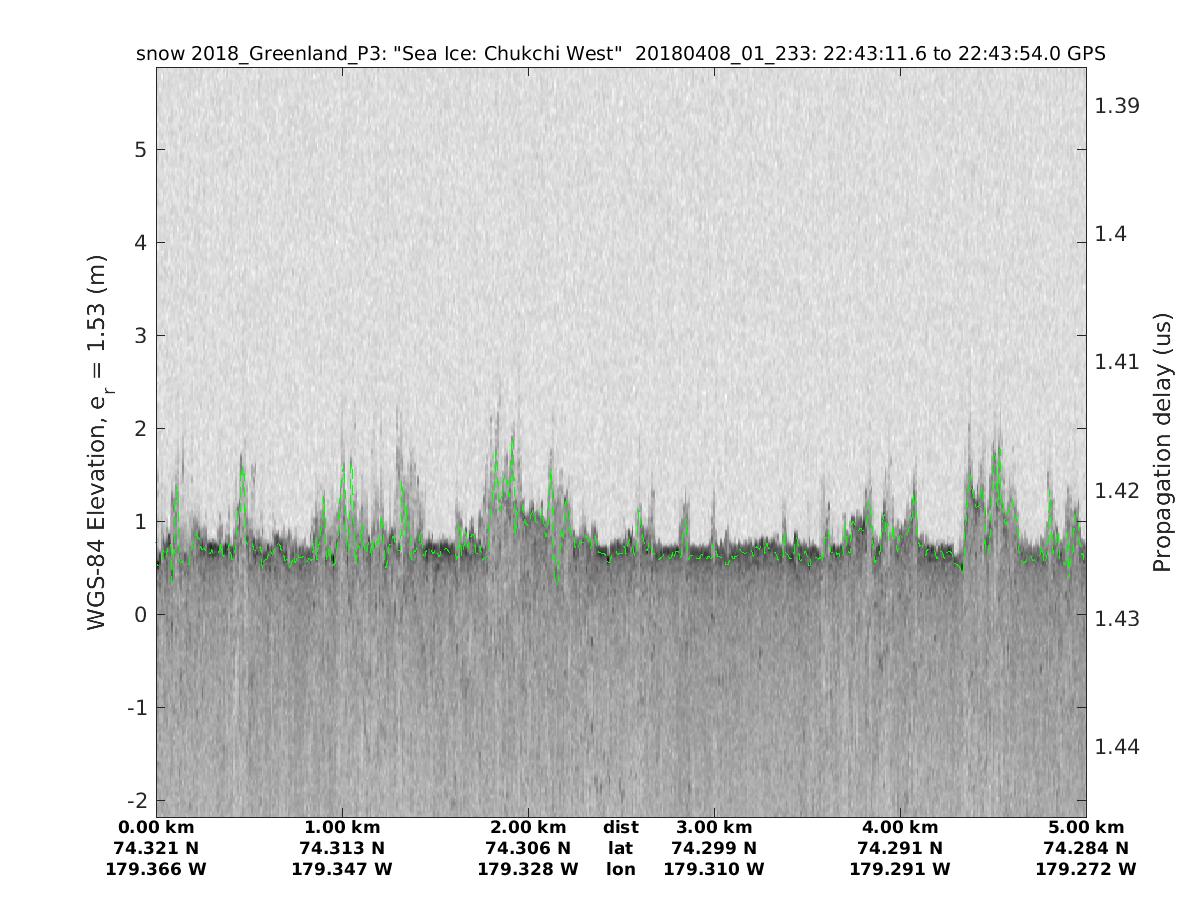This screenshot has height=900, width=1200.
Task: Click the 74.299 N latitude label
Action: pos(713,849)
